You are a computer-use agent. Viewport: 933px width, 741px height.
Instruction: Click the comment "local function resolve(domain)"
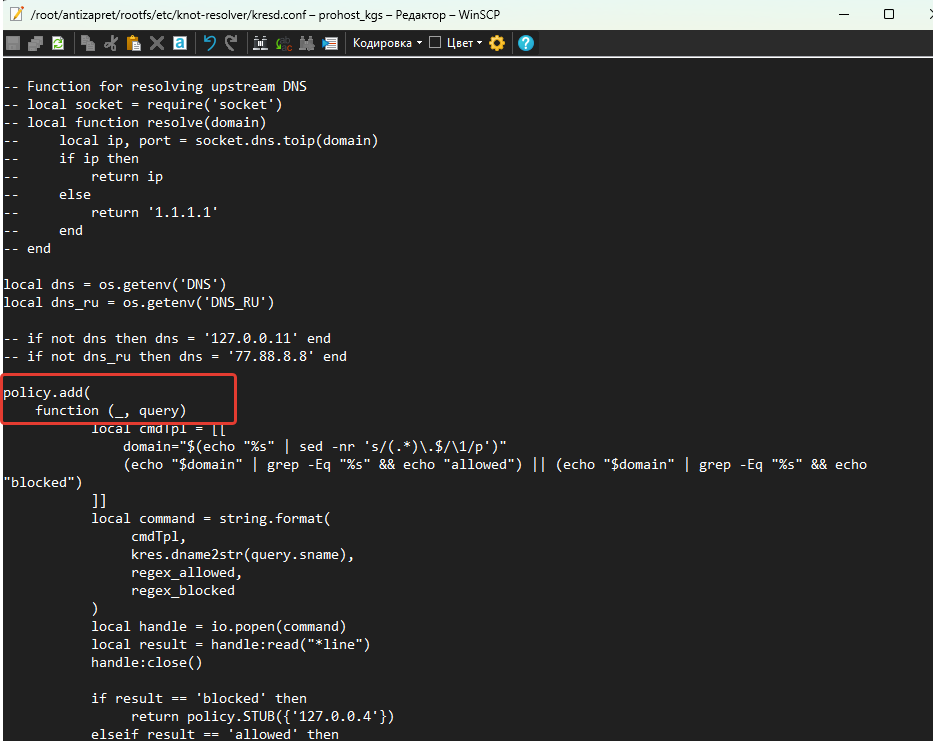135,122
